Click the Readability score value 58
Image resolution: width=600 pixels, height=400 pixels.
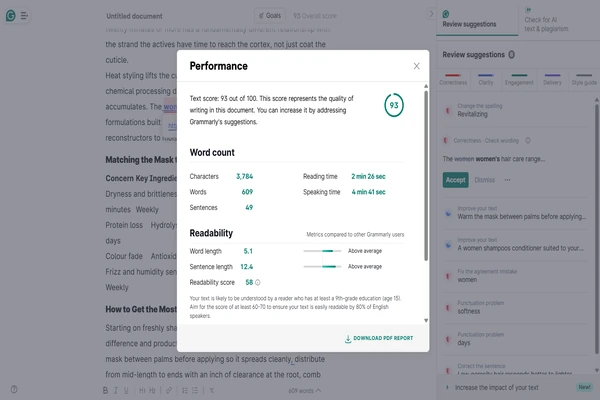249,282
